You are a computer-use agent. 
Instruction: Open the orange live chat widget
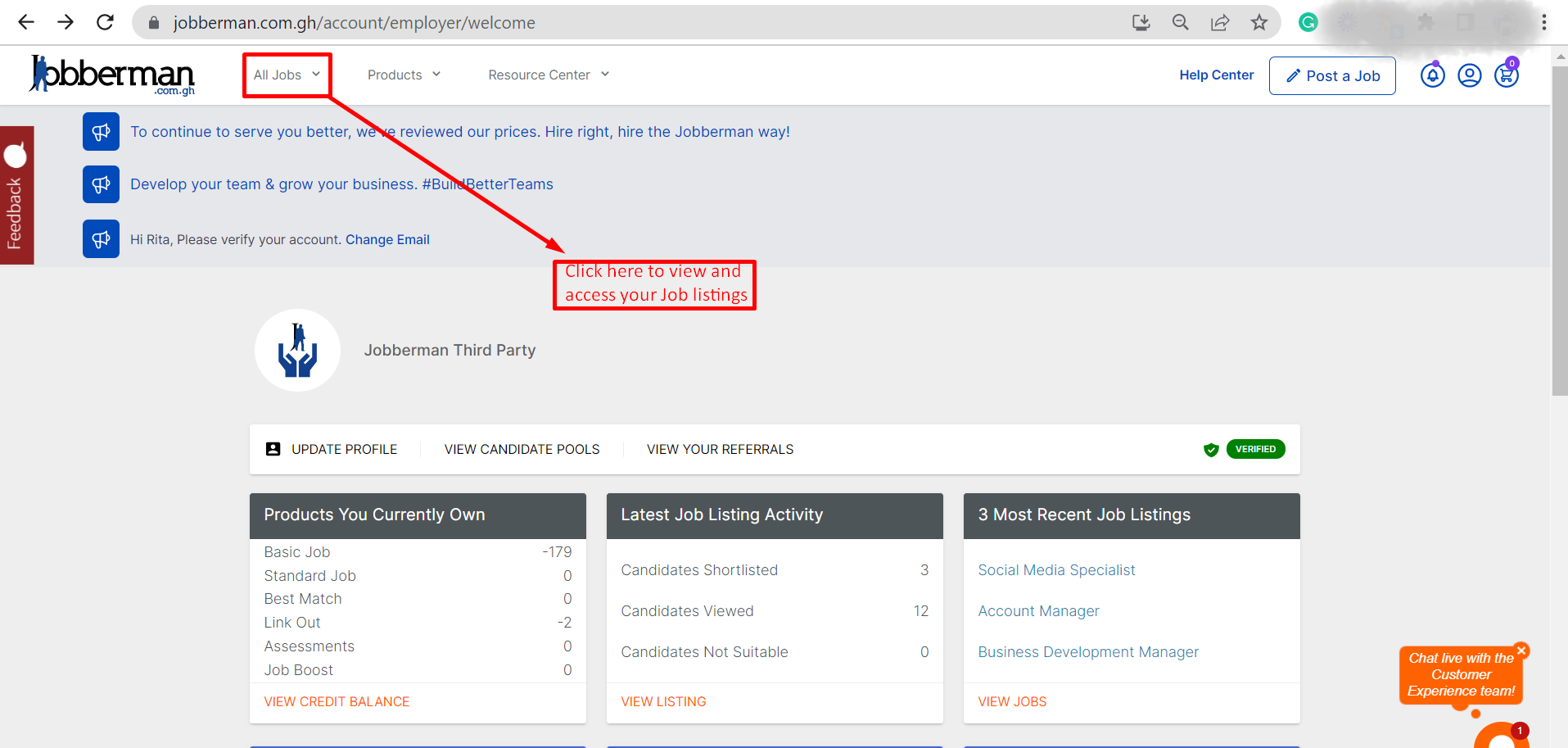[x=1501, y=735]
